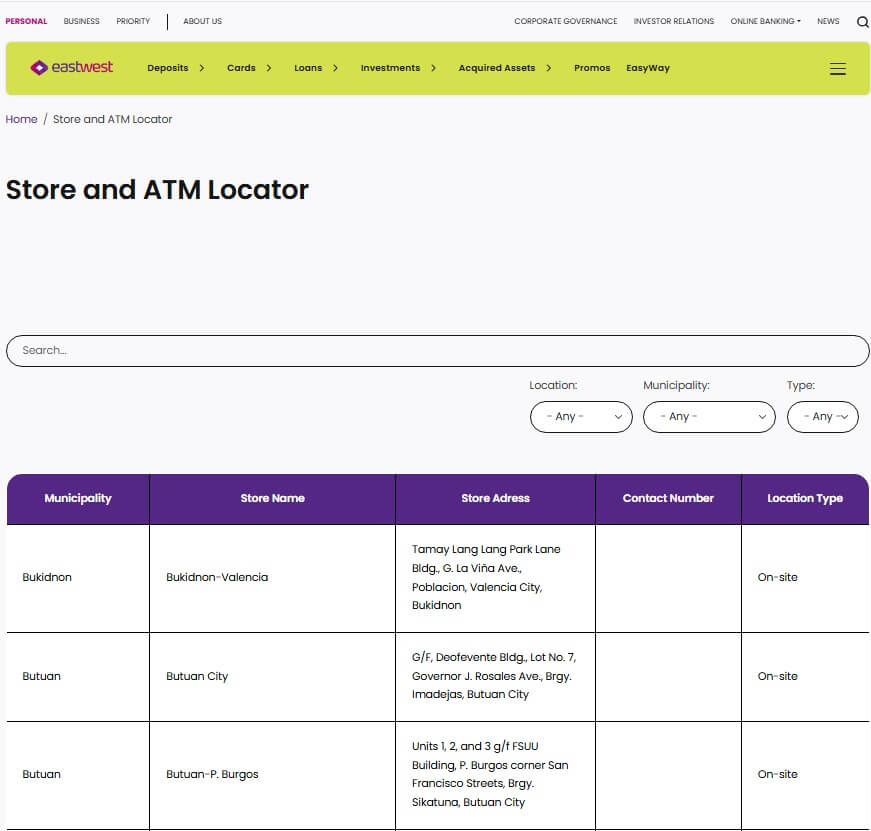The image size is (871, 831).
Task: Expand the Cards chevron arrow
Action: coord(268,68)
